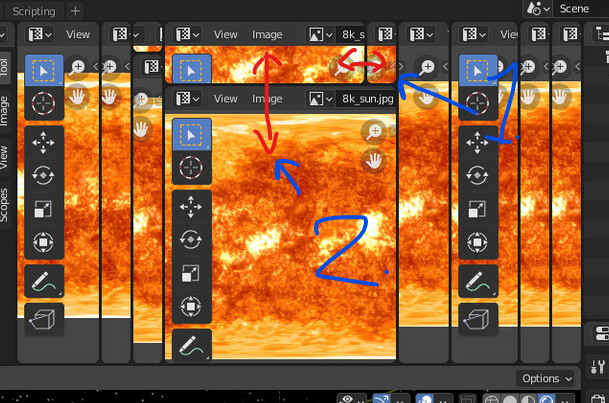The image size is (609, 403).
Task: Click the pan hand gizmo in 8k_sun.jpg editor
Action: point(374,161)
